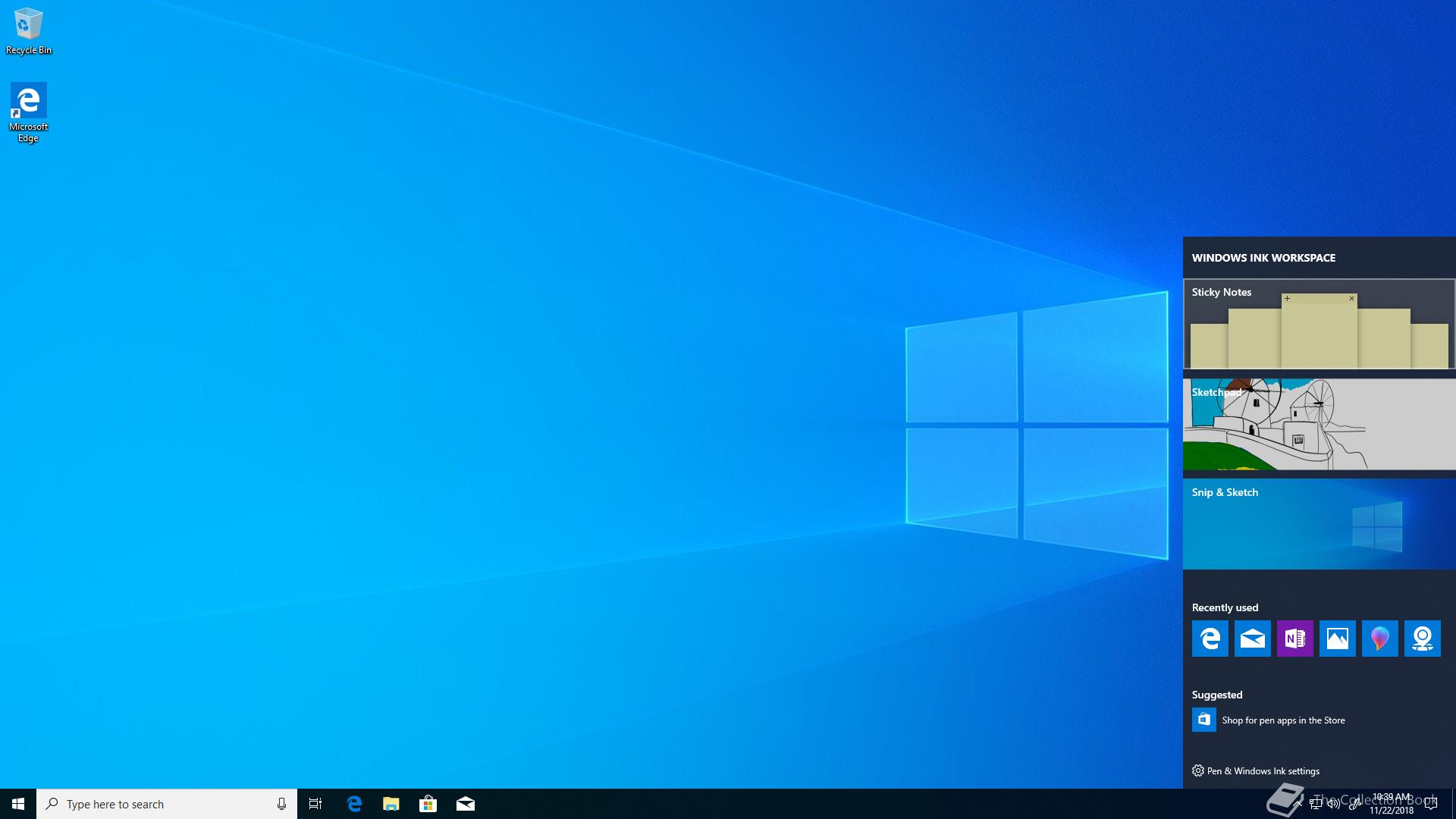Launch the Sketchpad tile
Image resolution: width=1456 pixels, height=819 pixels.
(1319, 425)
